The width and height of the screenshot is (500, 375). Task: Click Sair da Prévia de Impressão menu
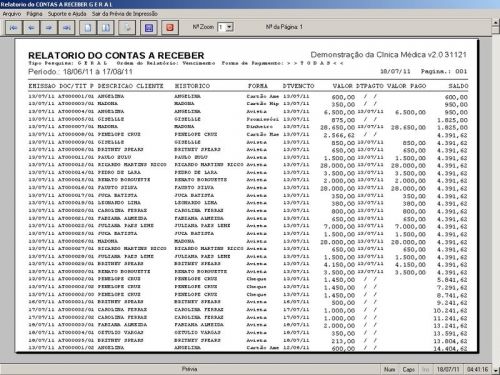coord(125,14)
